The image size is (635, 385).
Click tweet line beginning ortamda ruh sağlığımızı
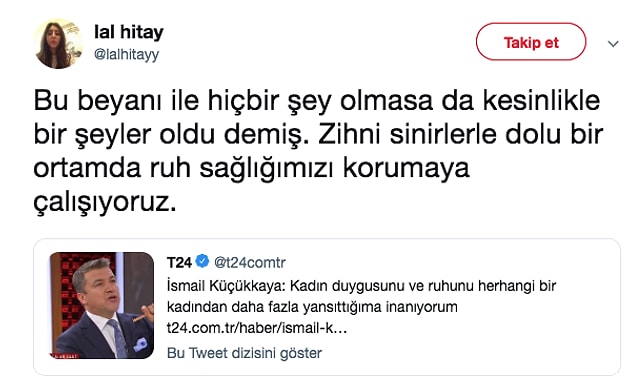coord(251,168)
